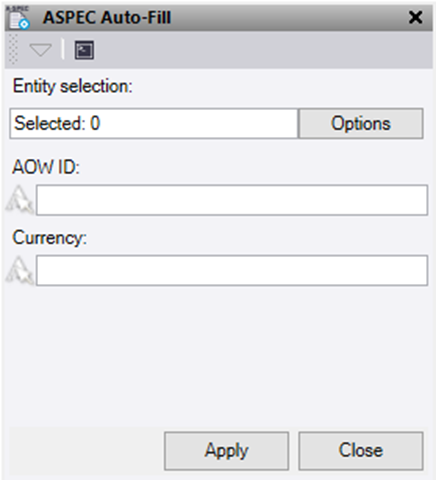Click the Entity selection label
This screenshot has height=480, width=436.
[72, 86]
